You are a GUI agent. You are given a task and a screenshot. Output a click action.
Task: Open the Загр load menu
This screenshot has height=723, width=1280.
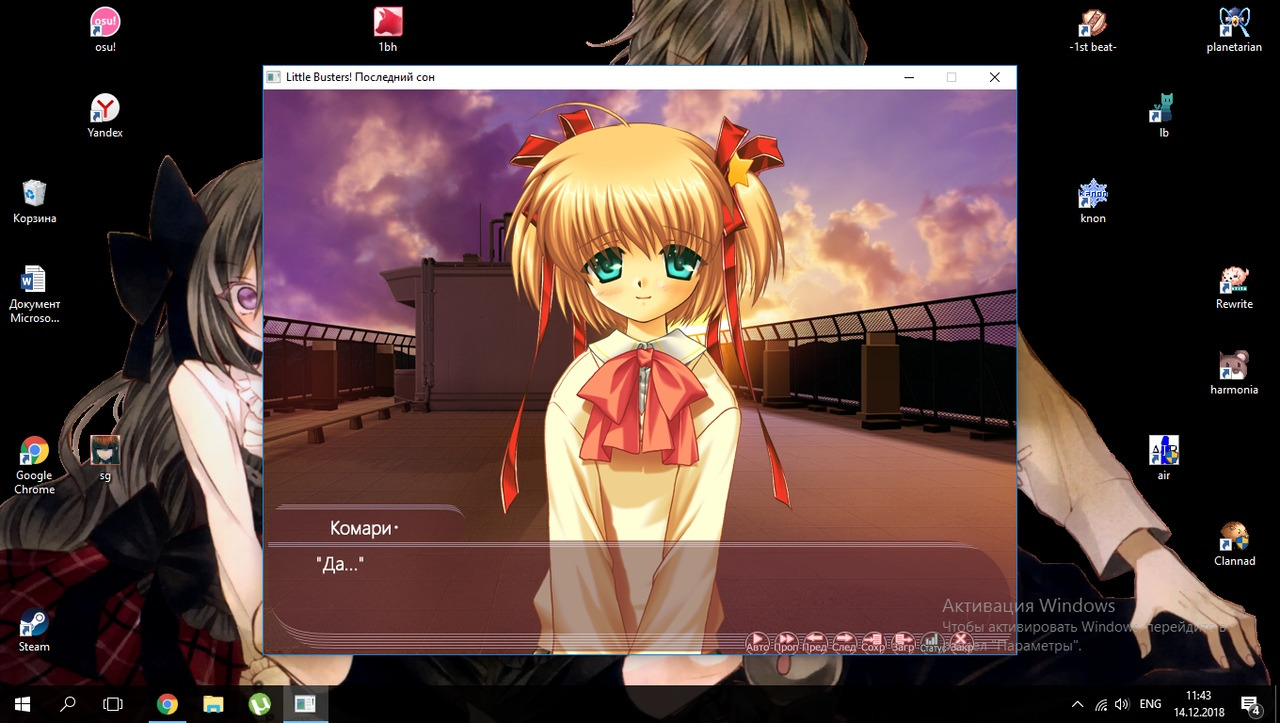point(903,640)
